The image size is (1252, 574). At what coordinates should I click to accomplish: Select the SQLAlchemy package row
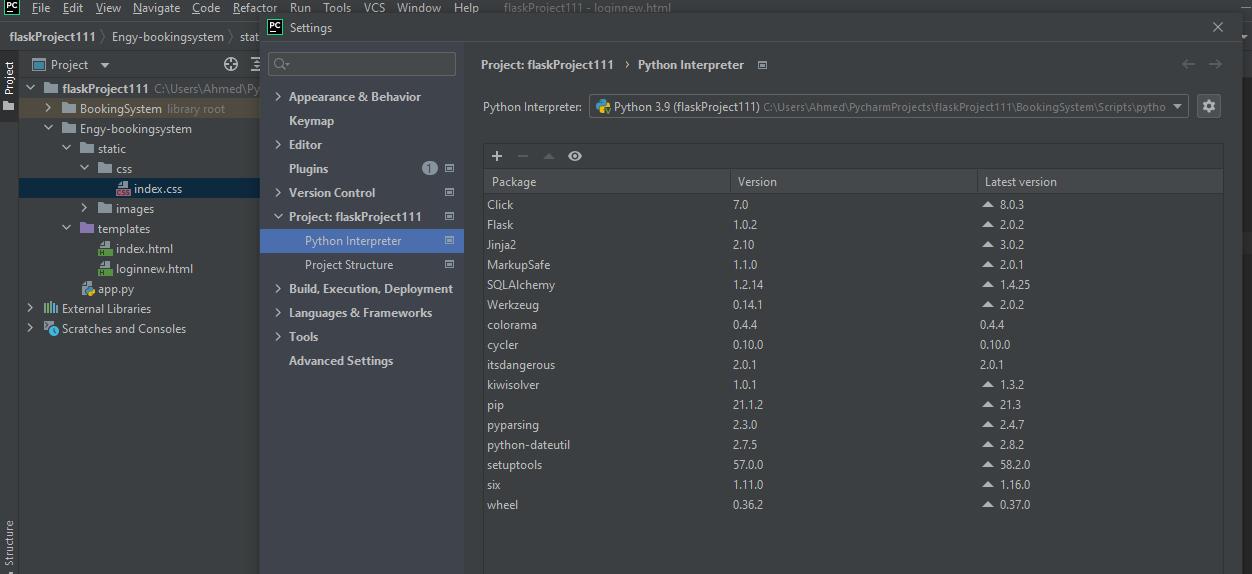click(520, 285)
